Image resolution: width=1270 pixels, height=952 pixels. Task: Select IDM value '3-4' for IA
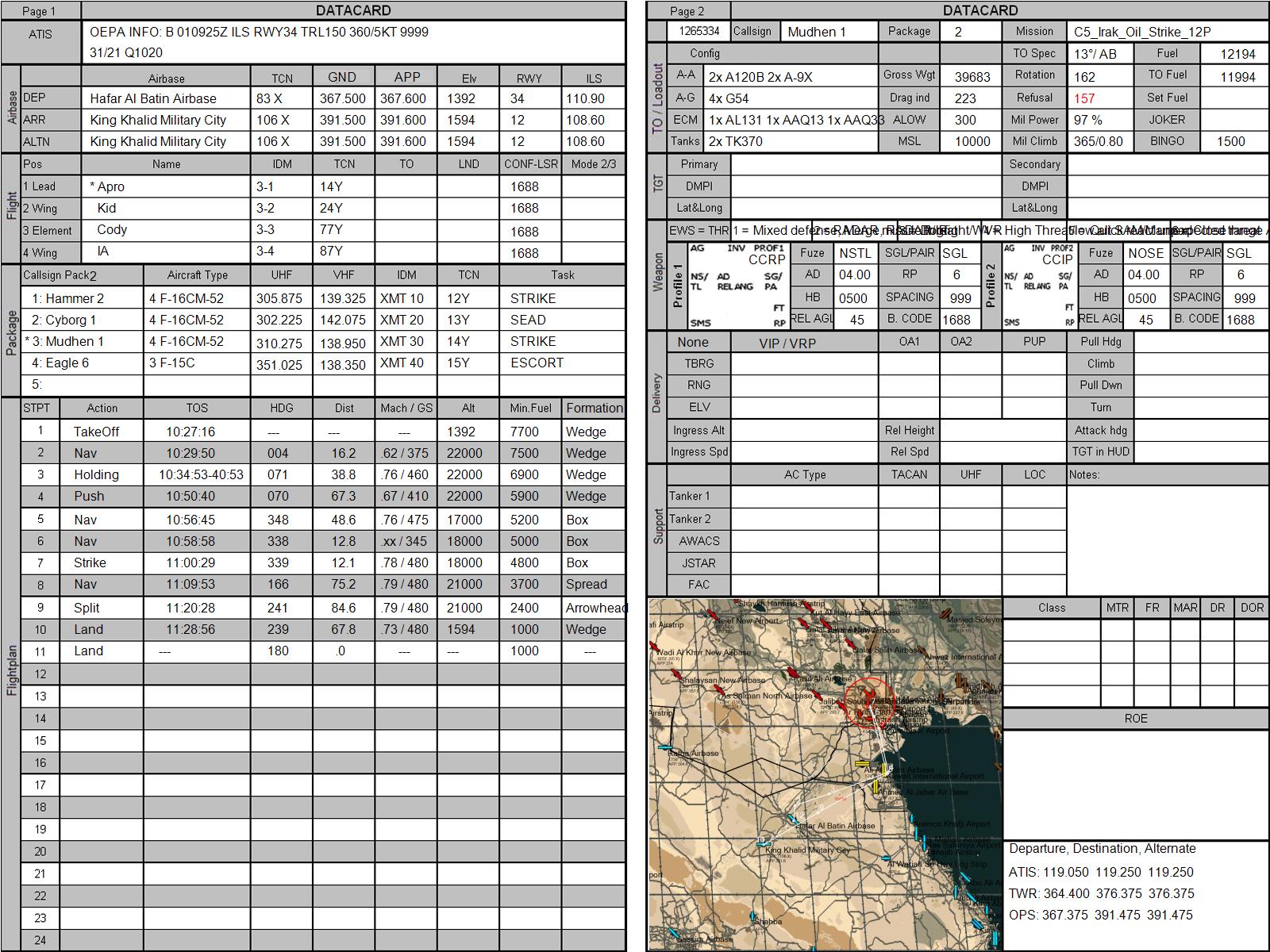coord(265,251)
